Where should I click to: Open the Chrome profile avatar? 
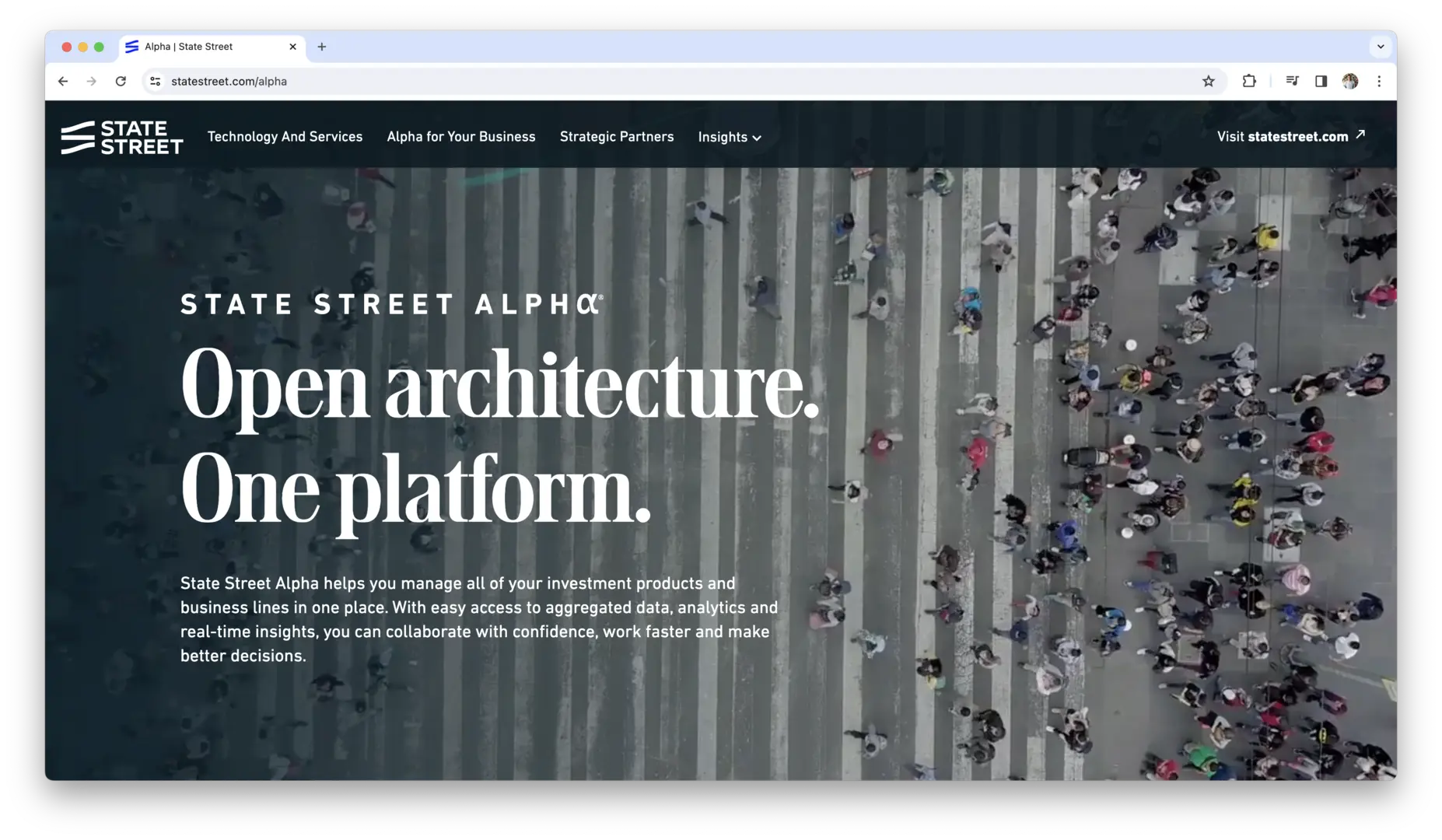[1350, 81]
